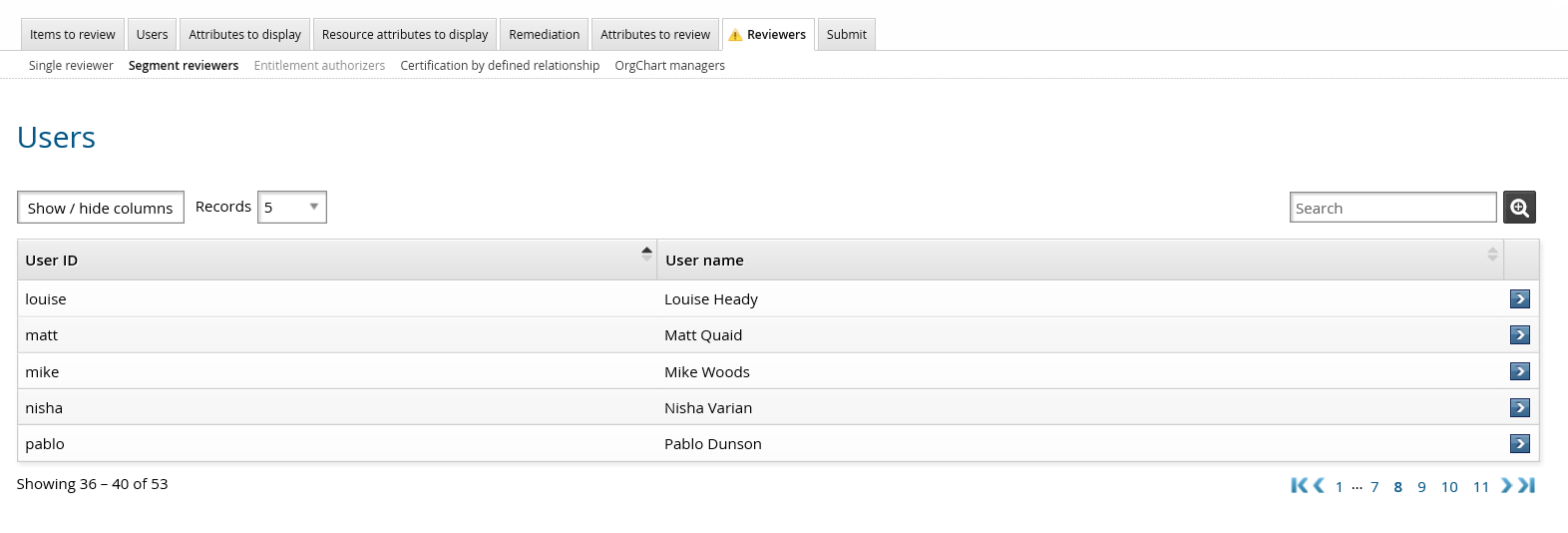Jump to first page of results
1568x533 pixels.
tap(1299, 486)
